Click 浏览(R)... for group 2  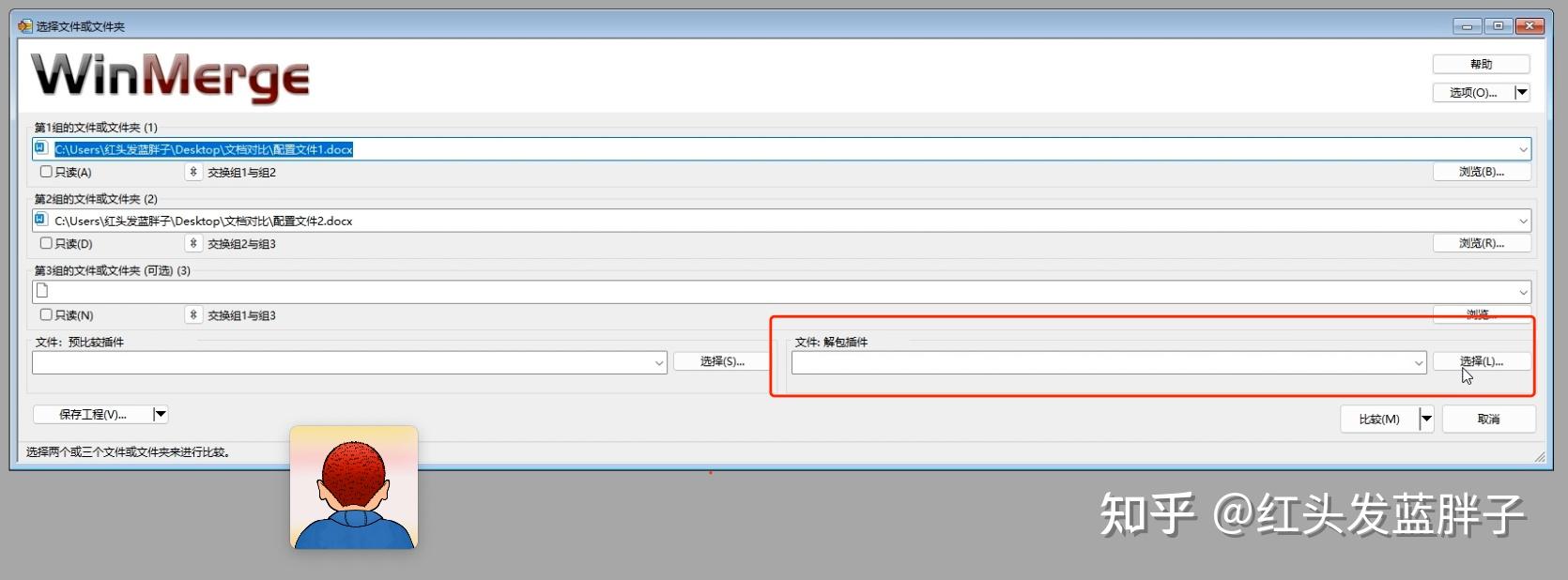(1482, 243)
